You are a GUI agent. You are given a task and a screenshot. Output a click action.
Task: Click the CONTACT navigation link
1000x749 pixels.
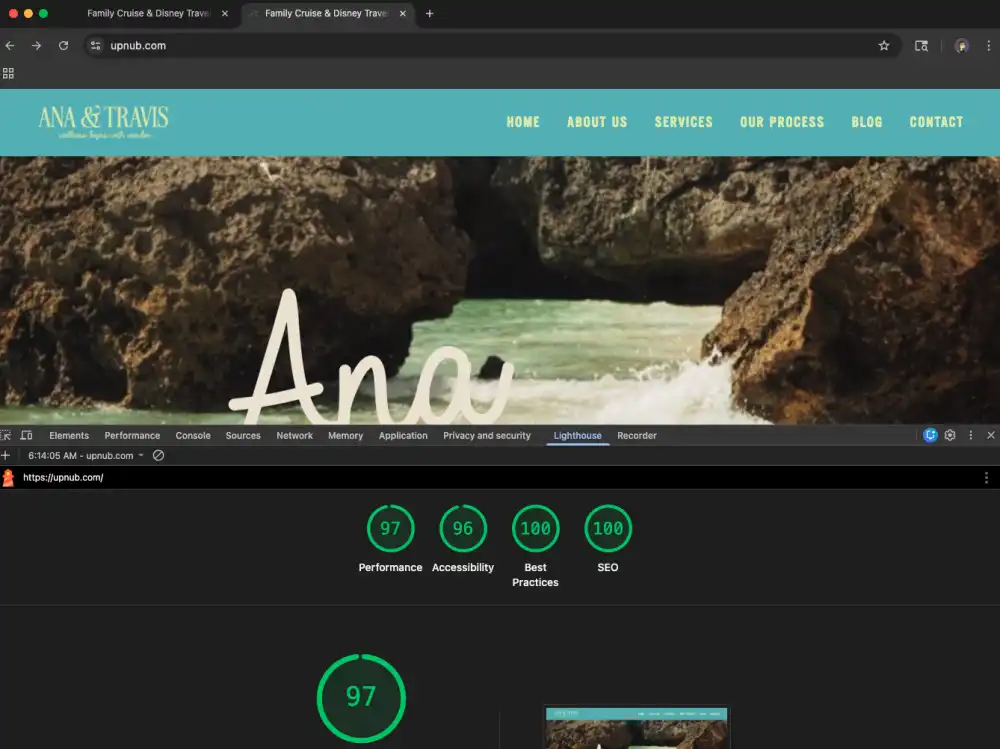(936, 122)
